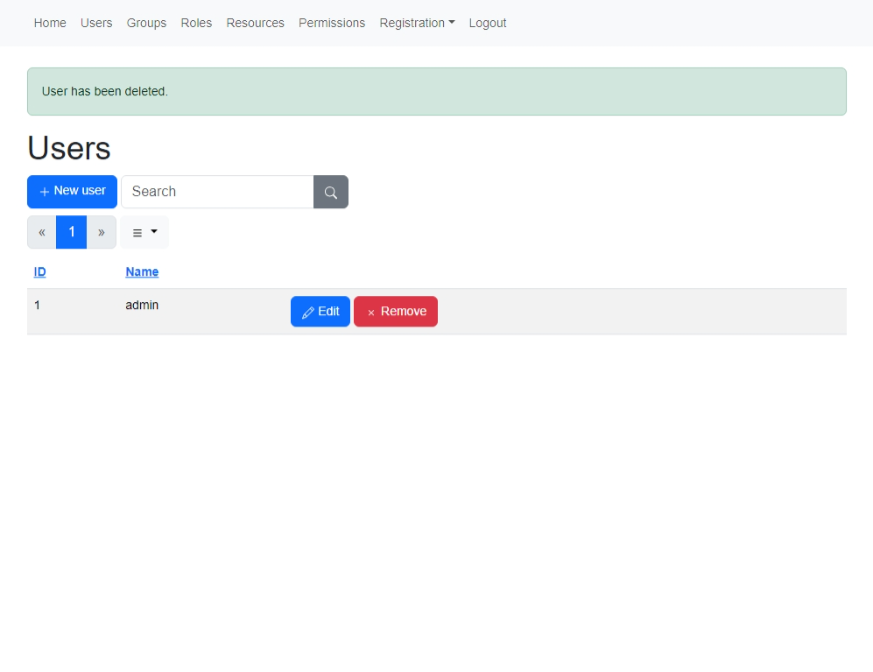Screen dimensions: 873x672
Task: Open Resources in the navbar
Action: point(255,23)
